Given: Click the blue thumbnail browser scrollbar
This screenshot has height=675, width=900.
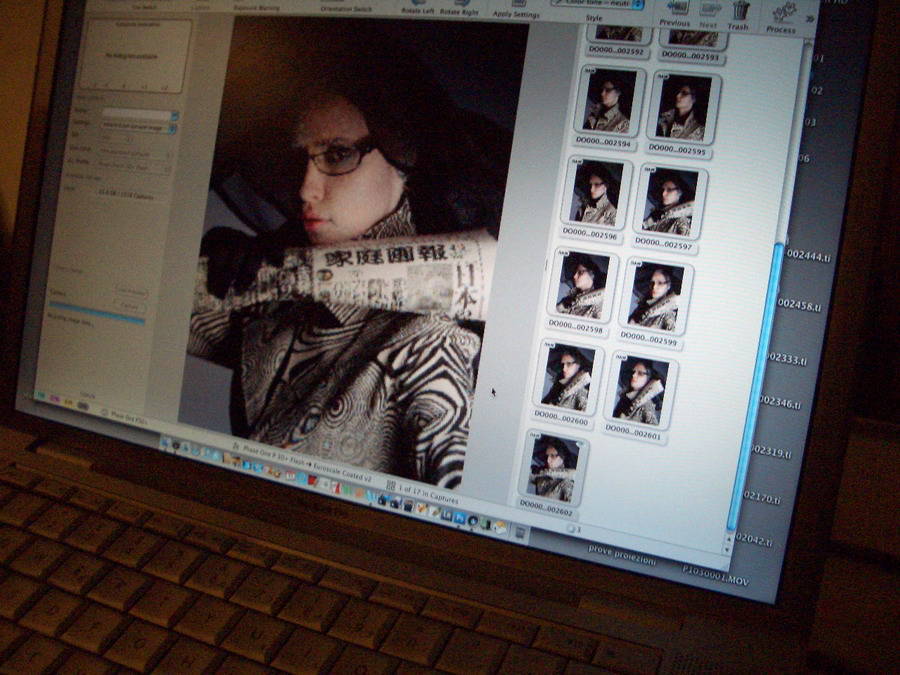Looking at the screenshot, I should [x=759, y=380].
